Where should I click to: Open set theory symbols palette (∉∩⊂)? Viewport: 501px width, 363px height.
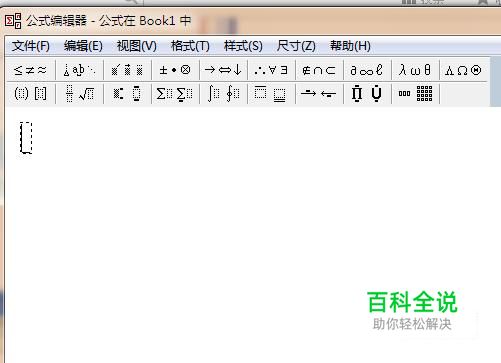319,70
